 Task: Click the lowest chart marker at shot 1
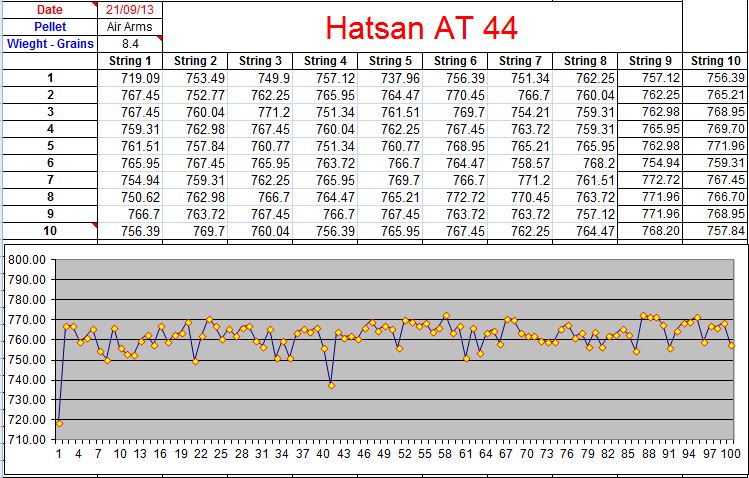point(59,424)
